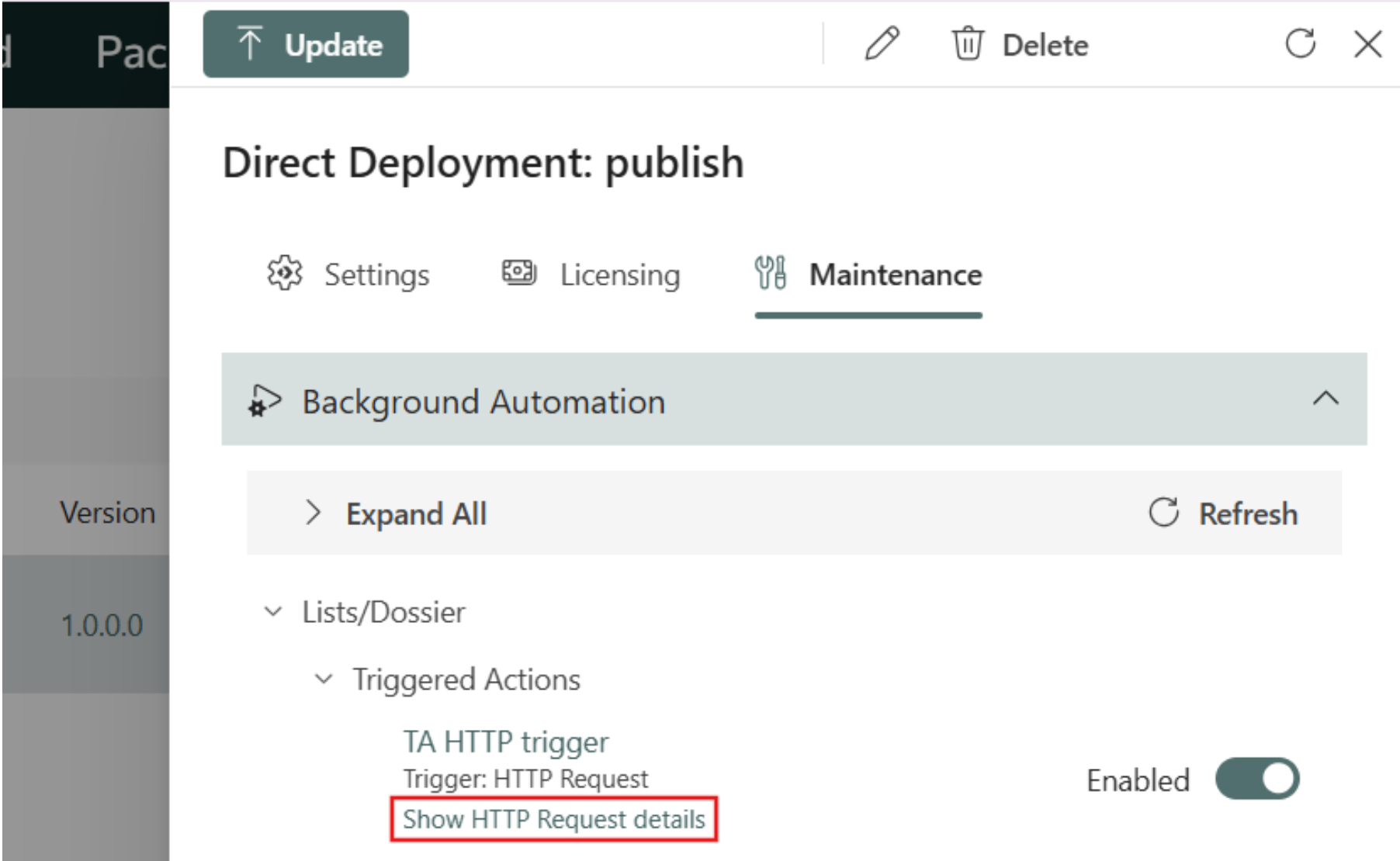
Task: Click Show HTTP Request details
Action: 553,819
